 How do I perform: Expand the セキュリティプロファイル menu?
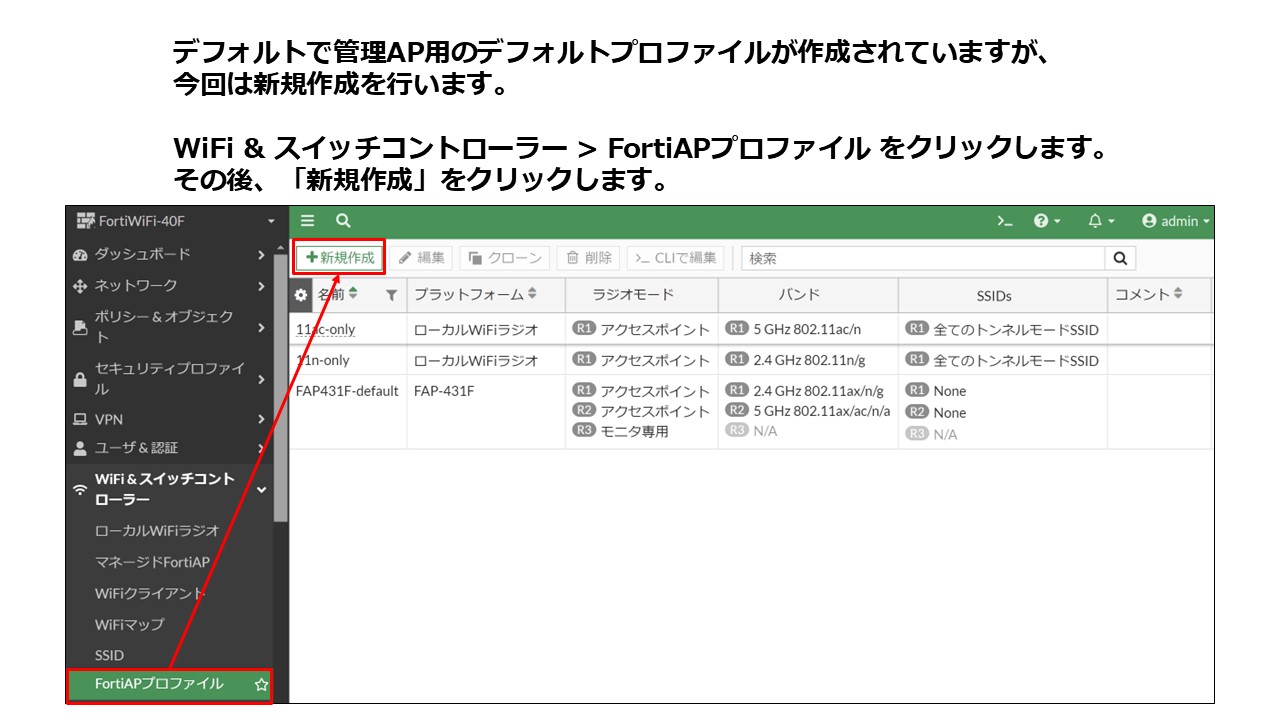coord(170,378)
